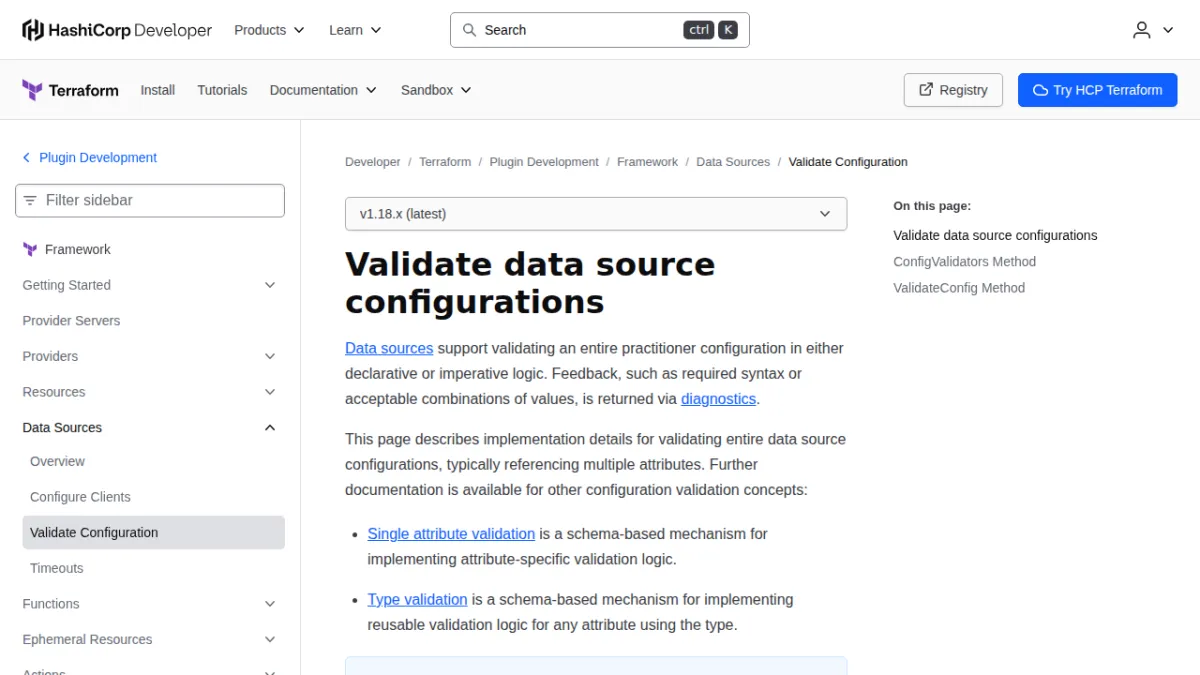1200x675 pixels.
Task: Click the Developer breadcrumb
Action: tap(372, 162)
